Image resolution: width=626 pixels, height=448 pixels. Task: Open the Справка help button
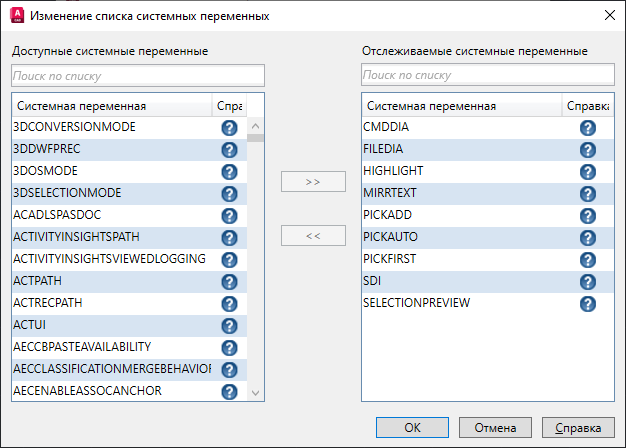[578, 427]
